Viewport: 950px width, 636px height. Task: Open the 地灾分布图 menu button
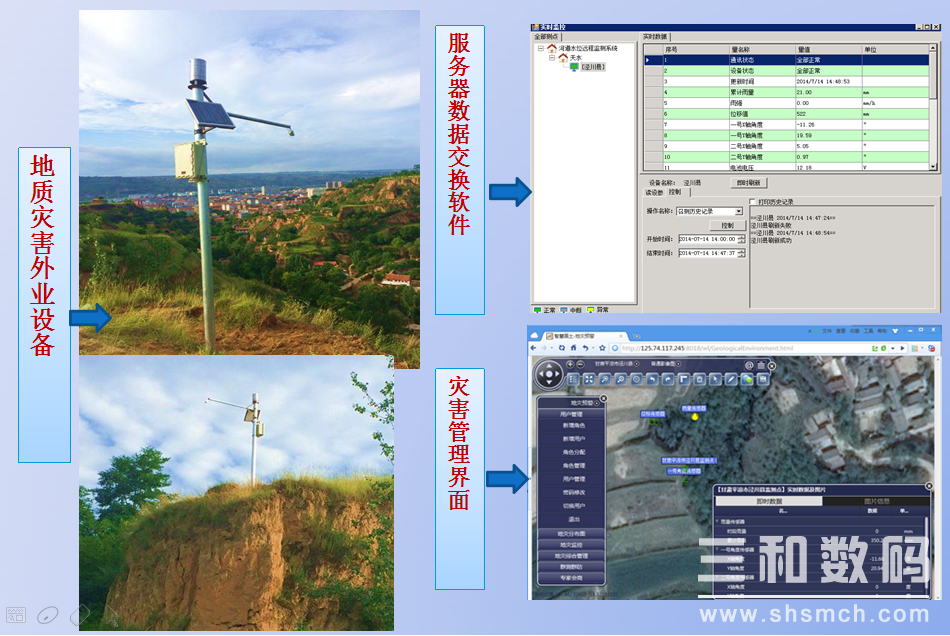[x=571, y=534]
